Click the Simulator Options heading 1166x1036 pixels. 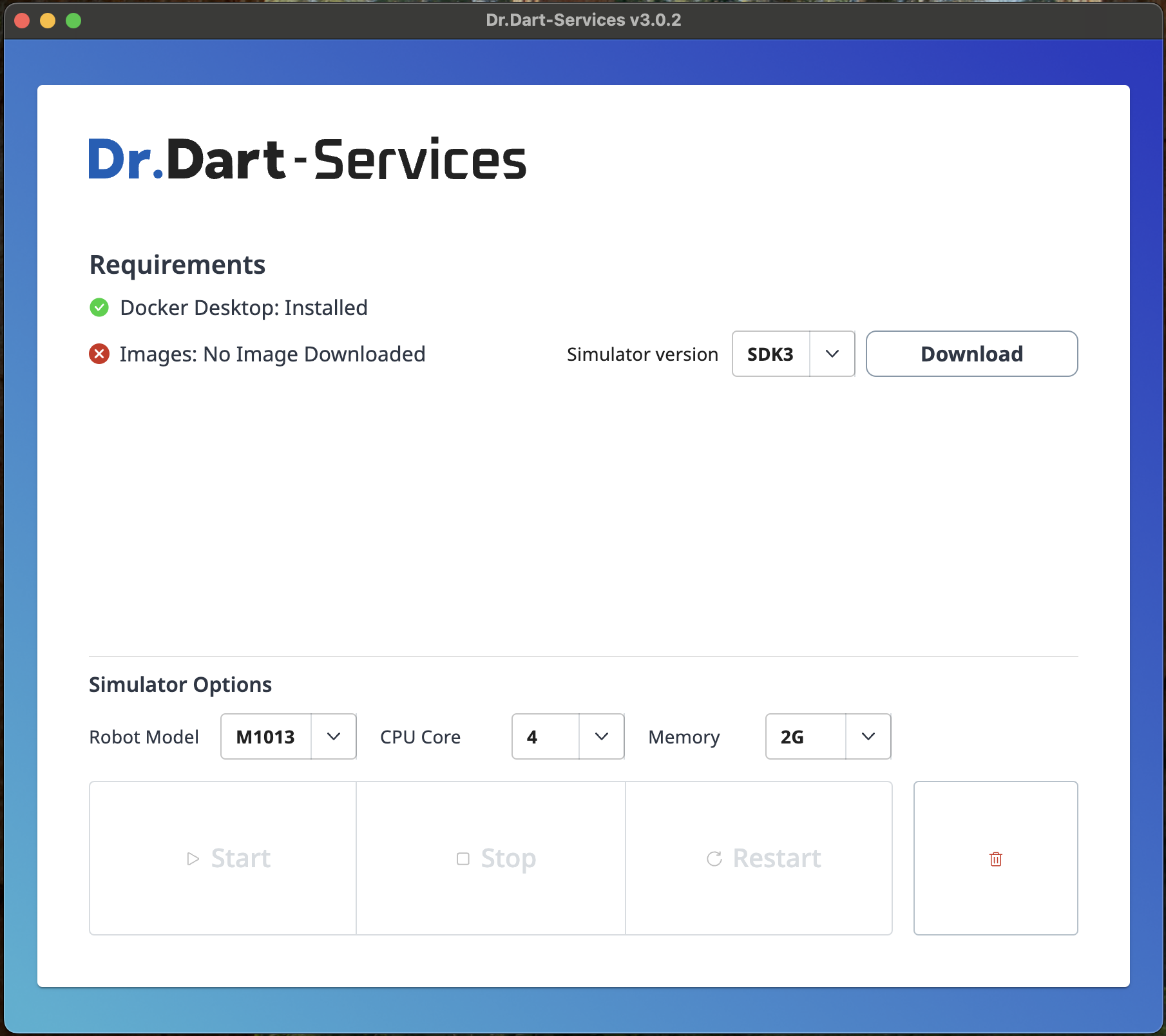[x=180, y=684]
